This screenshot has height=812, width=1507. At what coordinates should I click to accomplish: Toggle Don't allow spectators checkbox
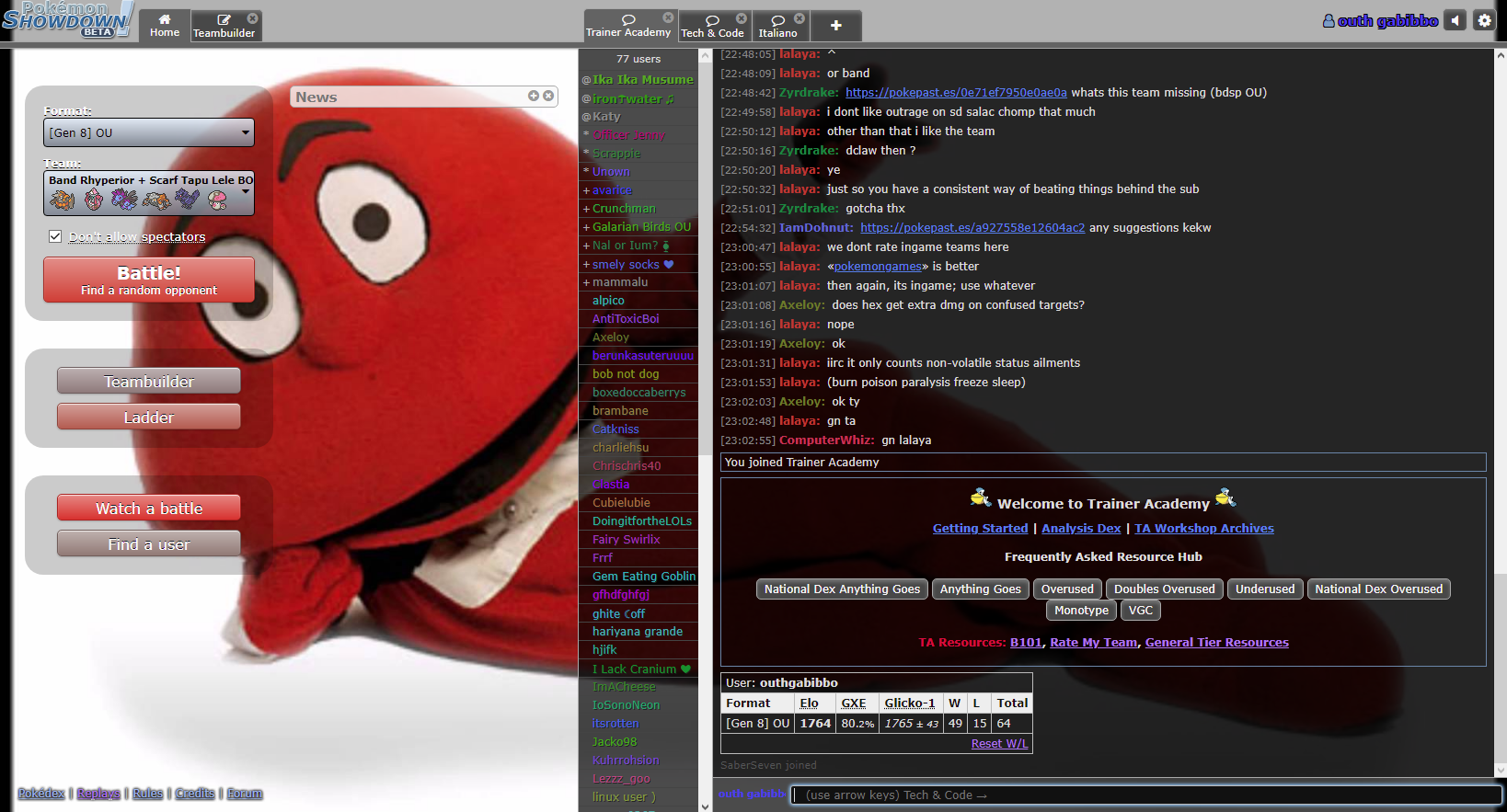pyautogui.click(x=55, y=236)
